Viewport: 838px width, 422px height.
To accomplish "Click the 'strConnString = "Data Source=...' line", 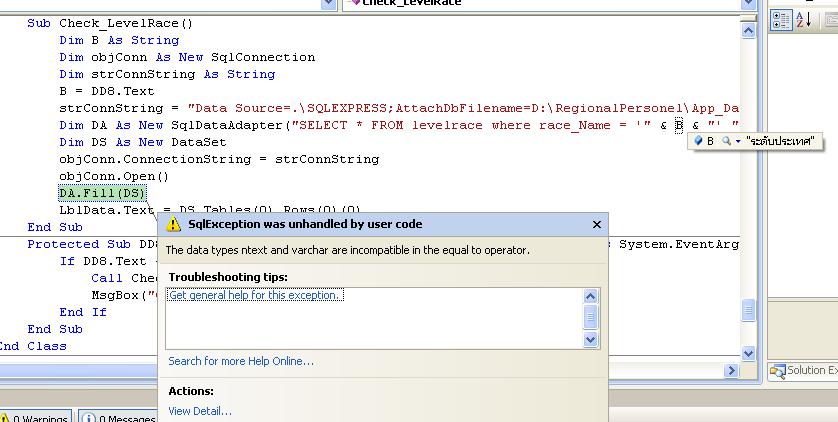I will pyautogui.click(x=399, y=108).
